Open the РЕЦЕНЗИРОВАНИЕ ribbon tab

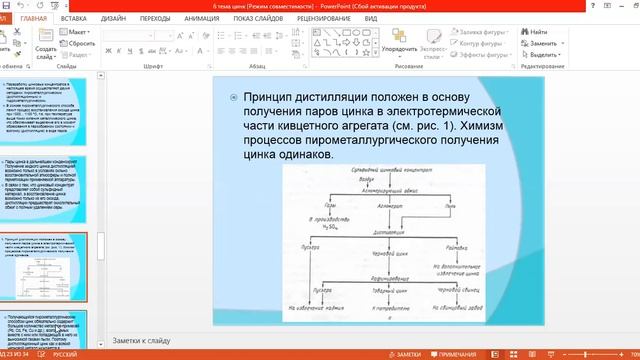pyautogui.click(x=324, y=18)
